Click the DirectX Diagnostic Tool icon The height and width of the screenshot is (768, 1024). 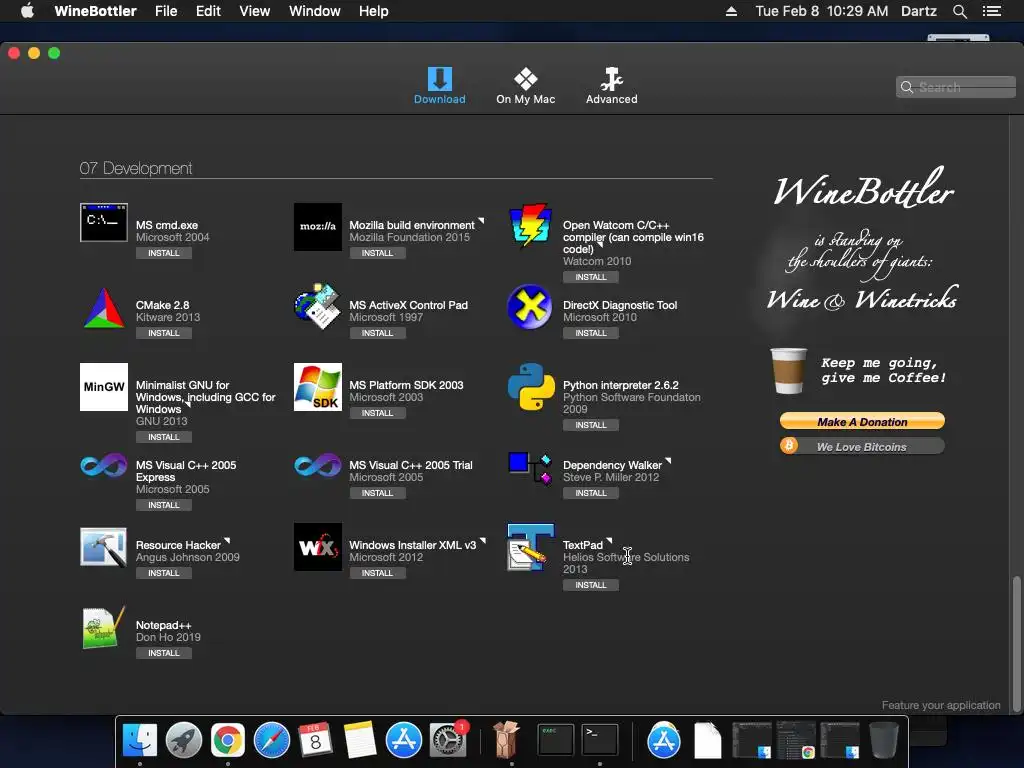pos(530,306)
